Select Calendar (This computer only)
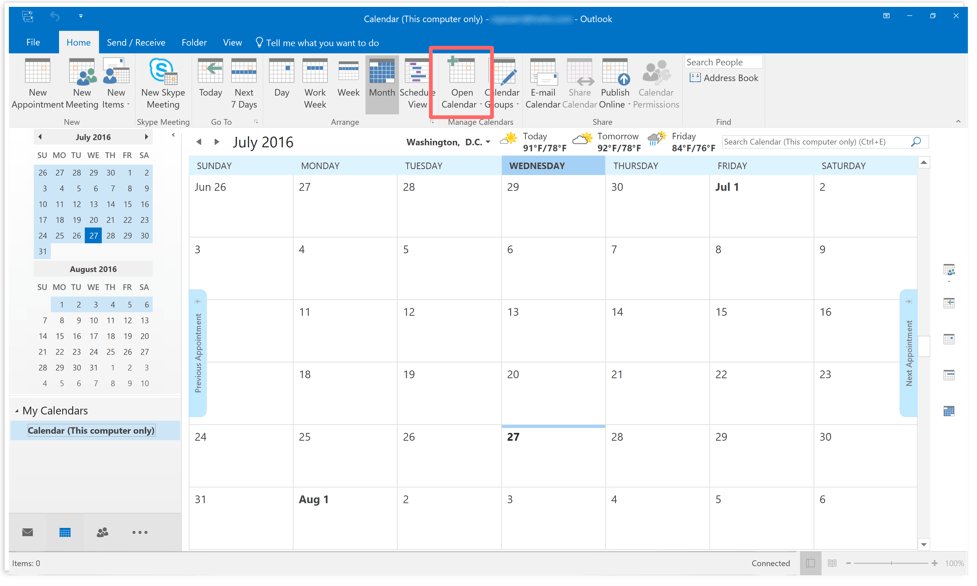Screen dimensions: 977x586 pos(91,431)
